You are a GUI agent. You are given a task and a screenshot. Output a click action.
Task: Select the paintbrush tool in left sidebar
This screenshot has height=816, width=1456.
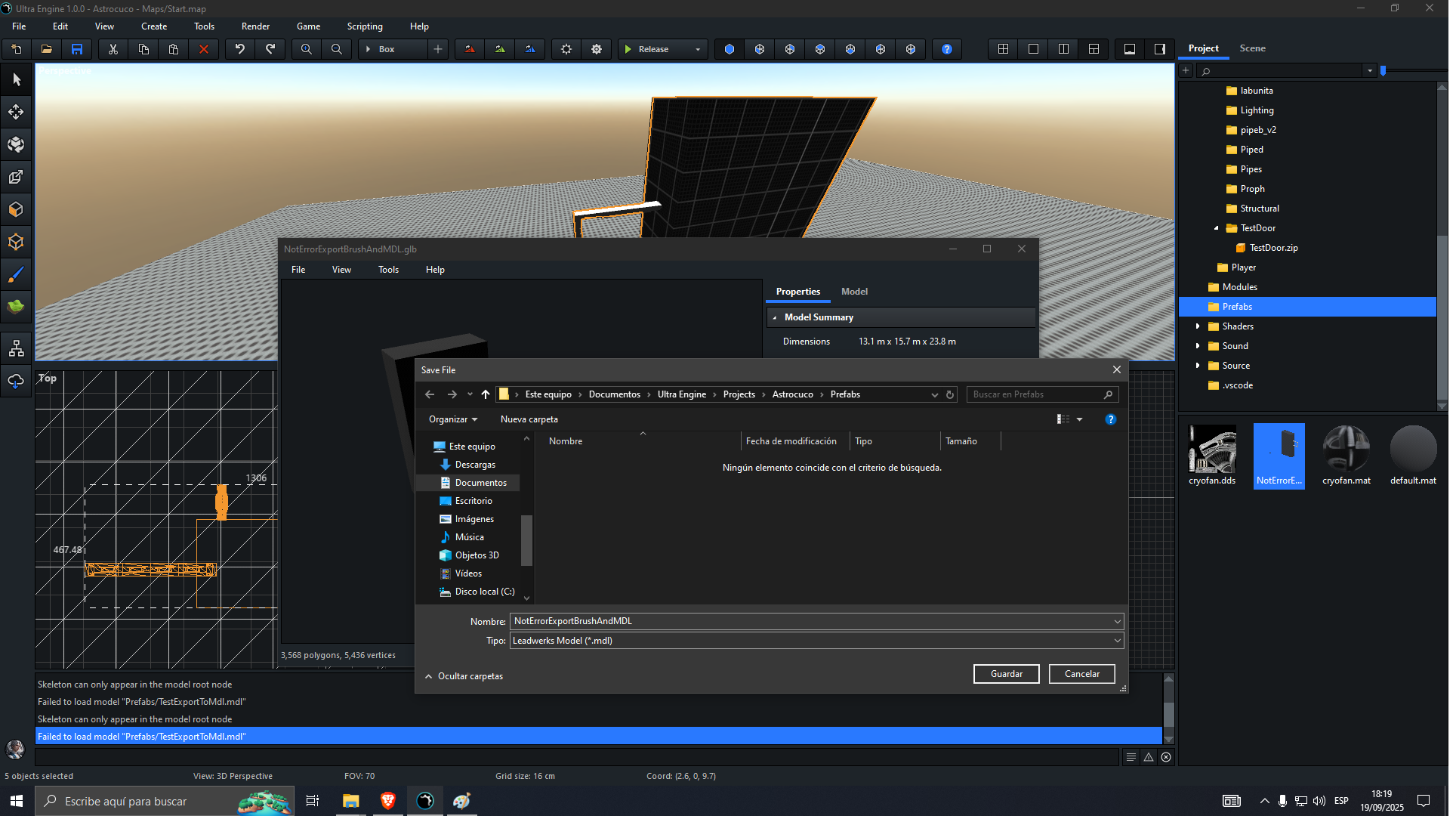pos(16,274)
